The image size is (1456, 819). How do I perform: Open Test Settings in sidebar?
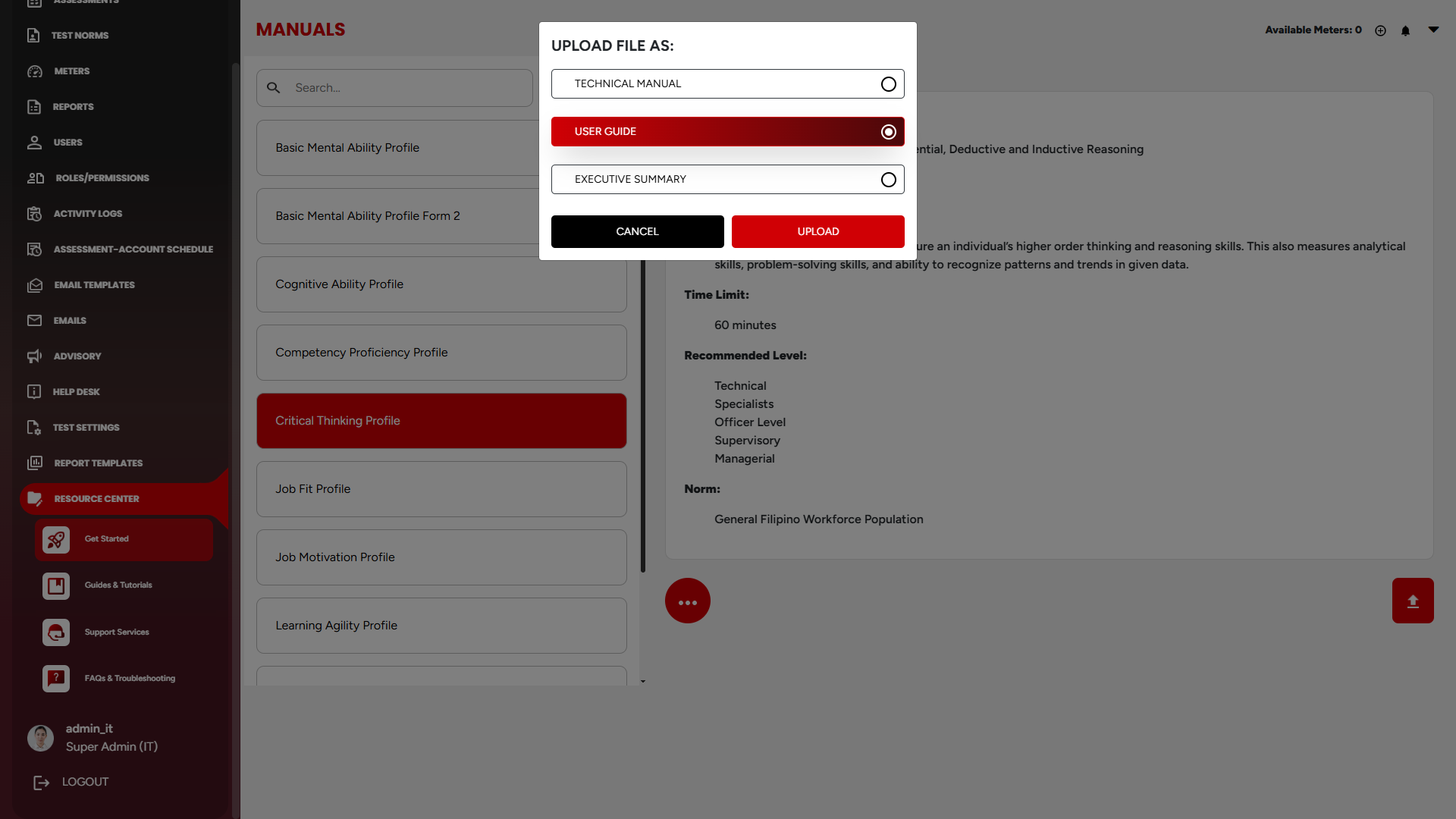tap(86, 428)
